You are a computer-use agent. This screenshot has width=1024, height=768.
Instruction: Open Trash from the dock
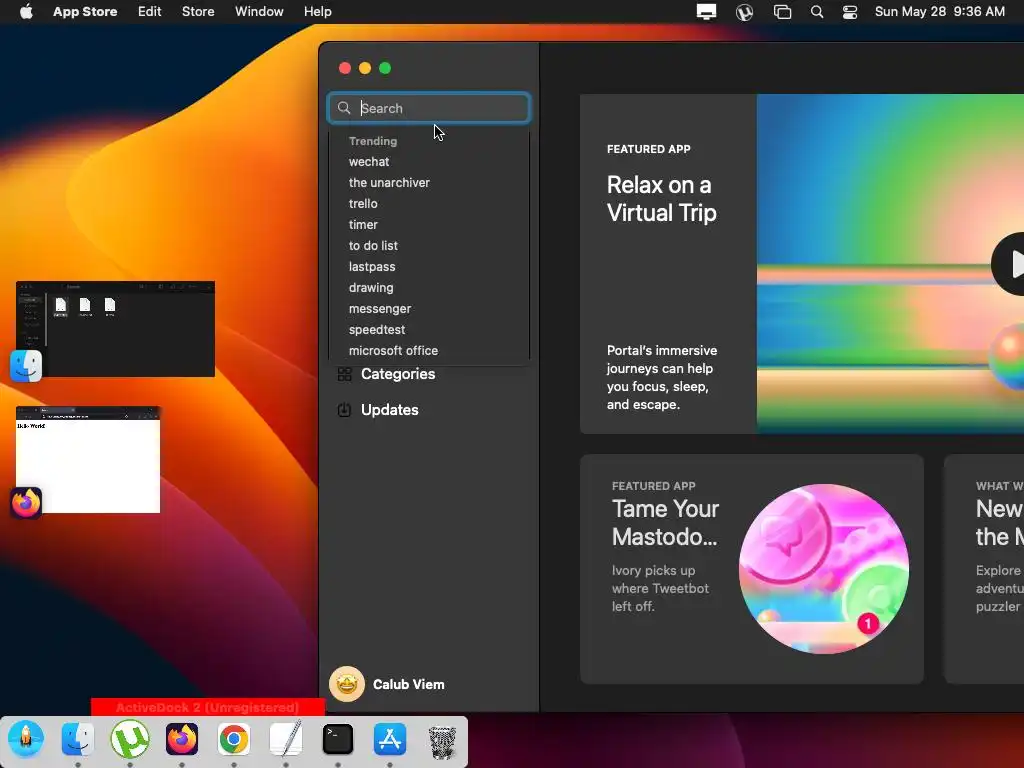(x=442, y=741)
